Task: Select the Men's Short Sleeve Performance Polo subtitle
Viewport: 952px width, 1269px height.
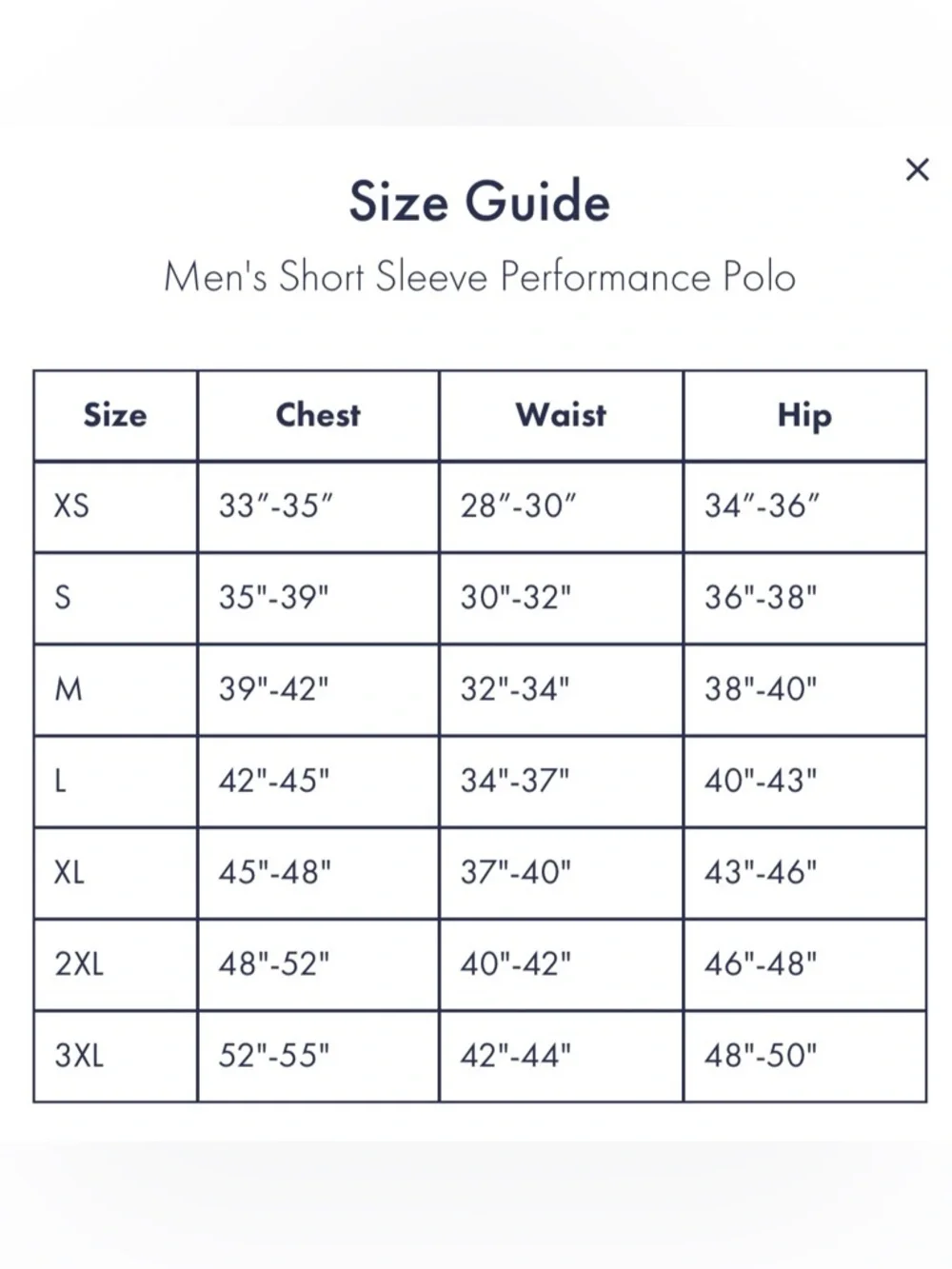Action: click(479, 277)
